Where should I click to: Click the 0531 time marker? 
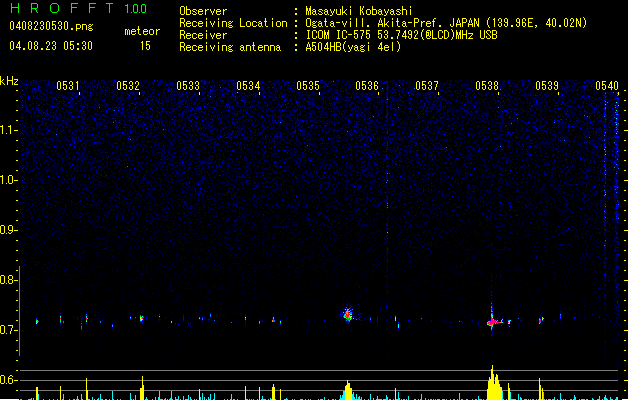pyautogui.click(x=67, y=86)
